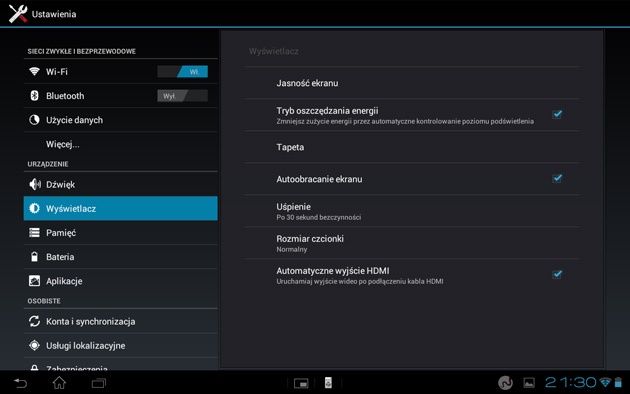Screen dimensions: 630x394
Task: Turn on the Bluetooth switch
Action: (182, 96)
